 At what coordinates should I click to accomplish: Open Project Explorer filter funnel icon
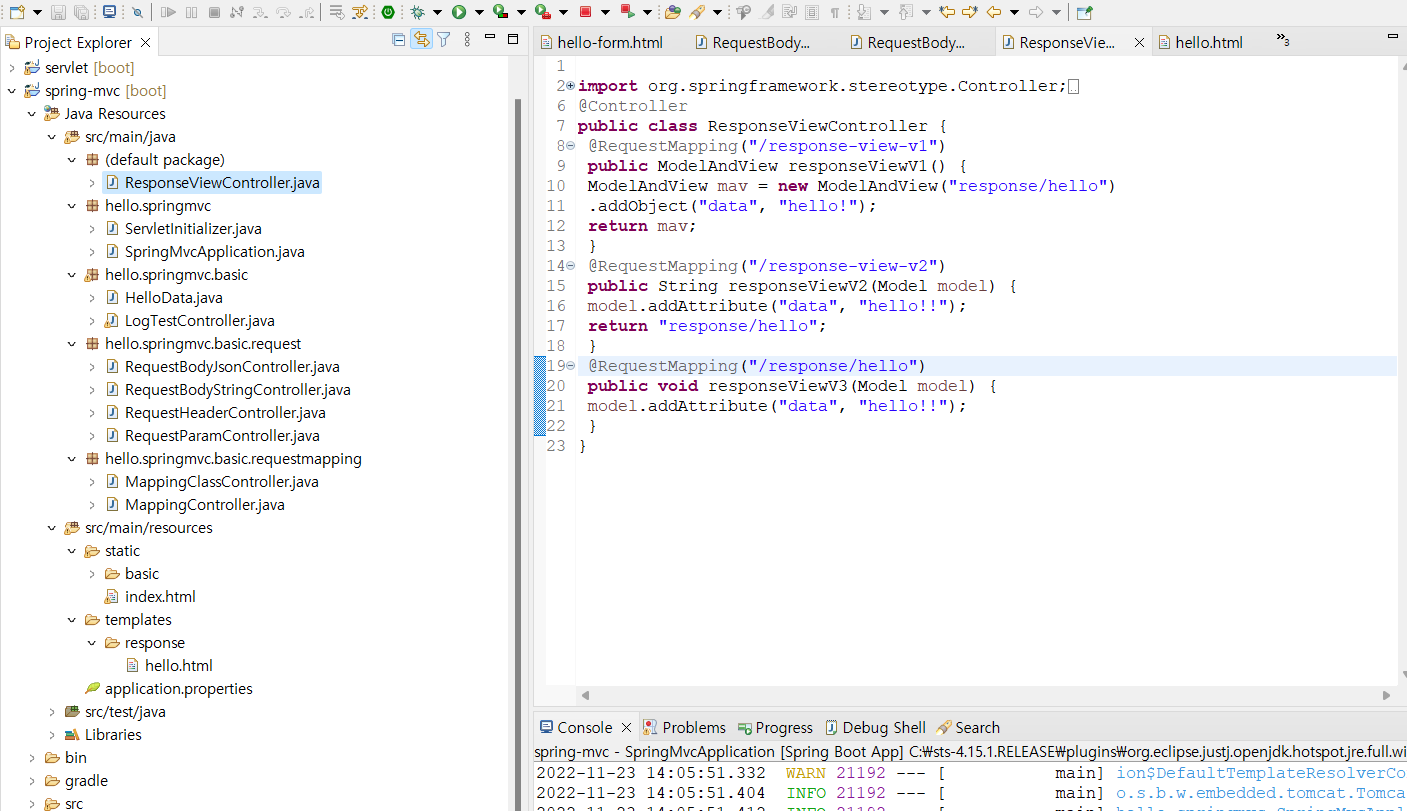[x=444, y=40]
